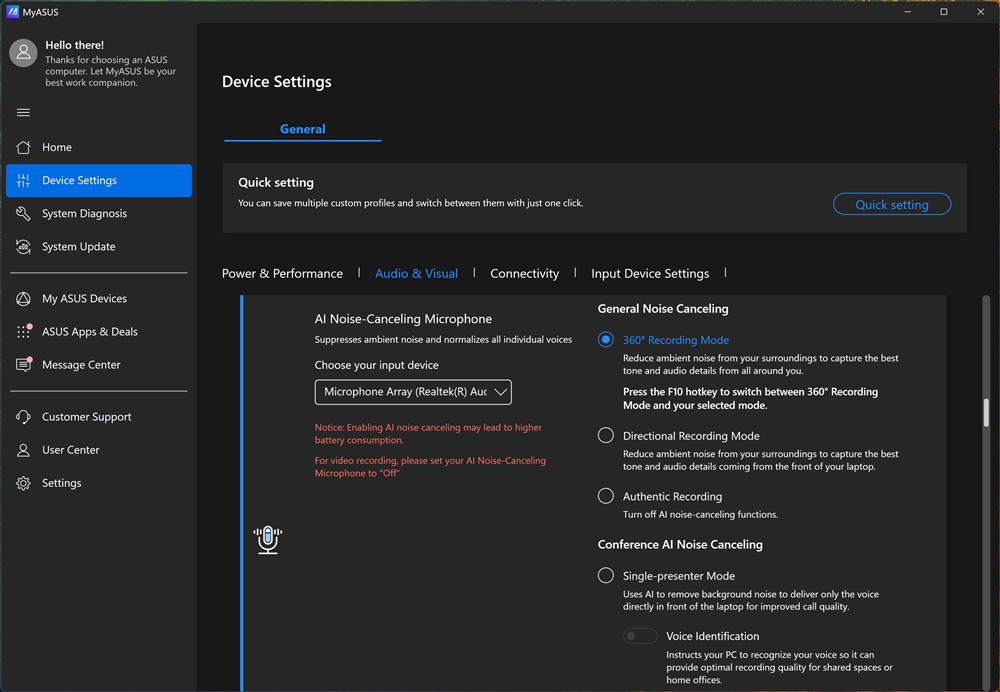Click the user profile avatar icon
This screenshot has width=1000, height=692.
[23, 53]
